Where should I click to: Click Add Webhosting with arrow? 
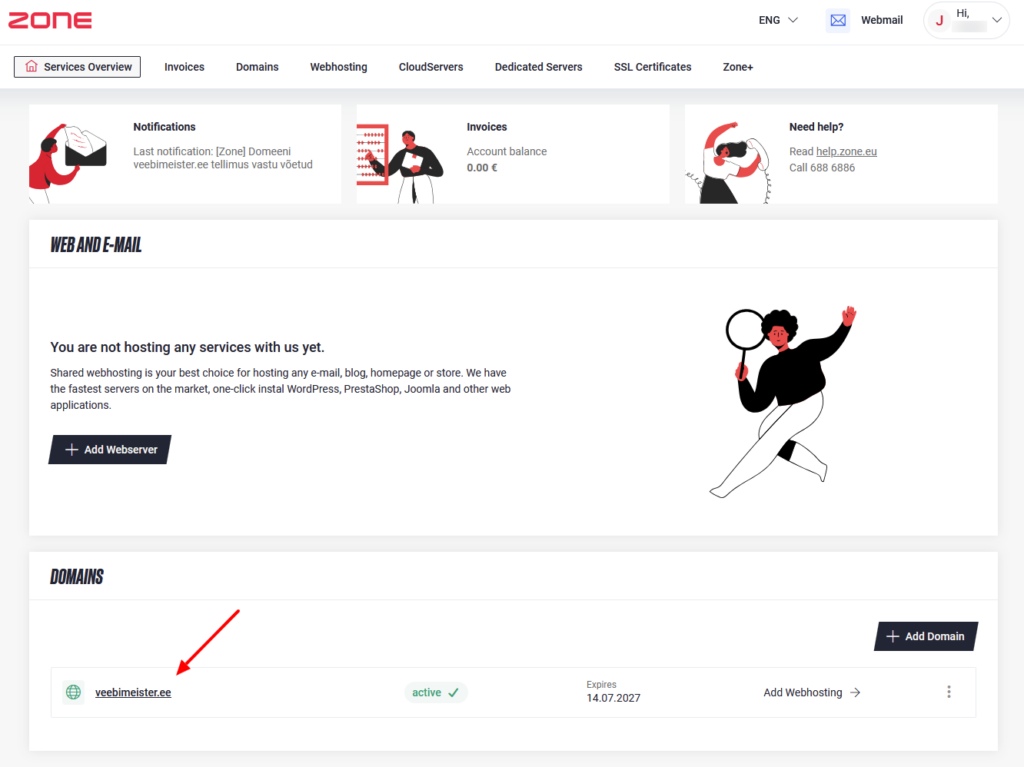[x=812, y=692]
